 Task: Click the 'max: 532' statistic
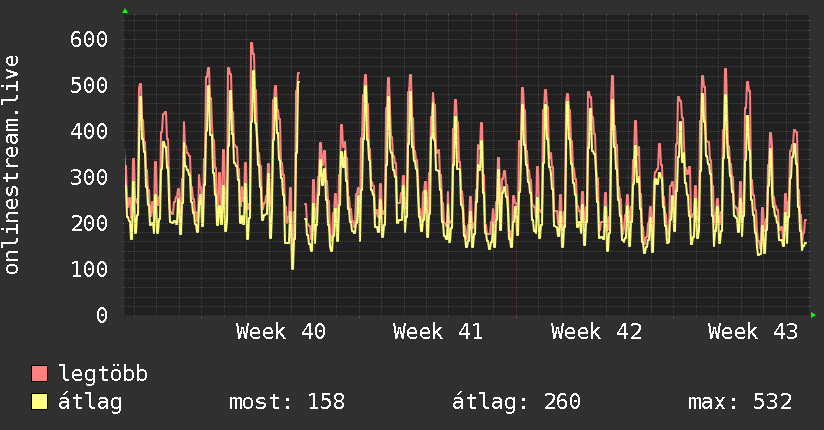coord(740,402)
